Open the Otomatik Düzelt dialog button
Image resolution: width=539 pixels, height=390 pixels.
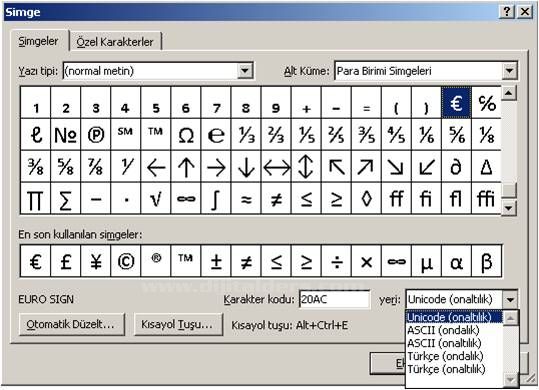(71, 324)
